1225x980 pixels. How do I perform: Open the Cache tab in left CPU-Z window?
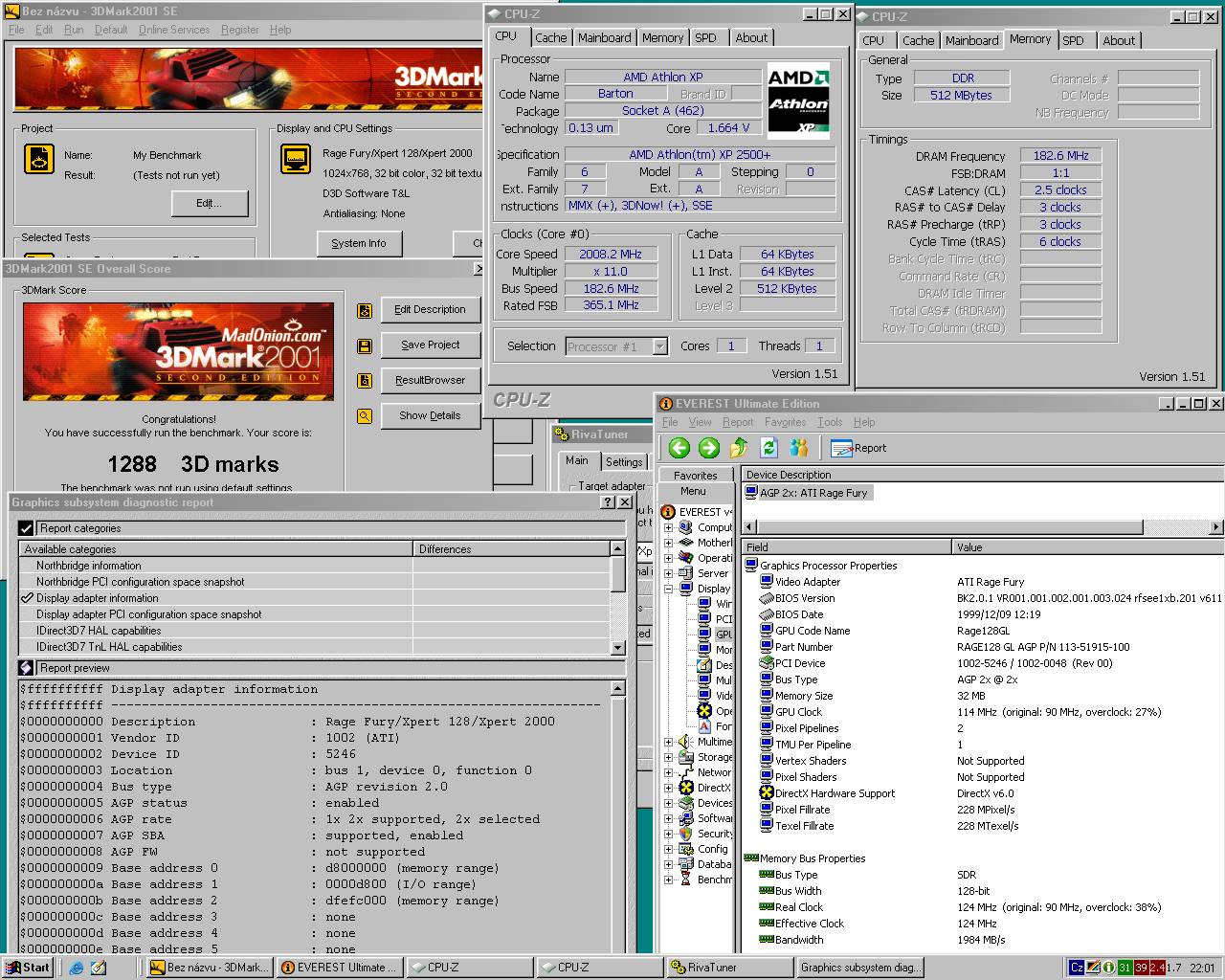coord(551,37)
